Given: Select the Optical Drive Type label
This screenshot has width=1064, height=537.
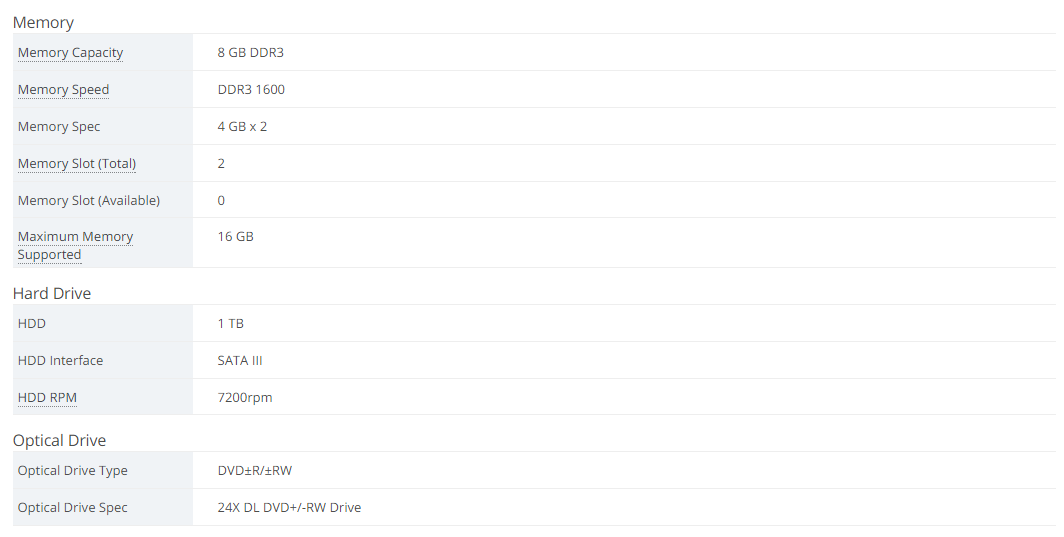Looking at the screenshot, I should point(73,471).
